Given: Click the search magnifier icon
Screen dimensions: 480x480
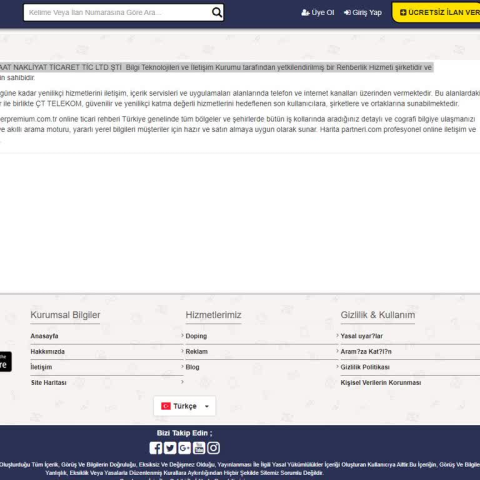Looking at the screenshot, I should point(217,13).
